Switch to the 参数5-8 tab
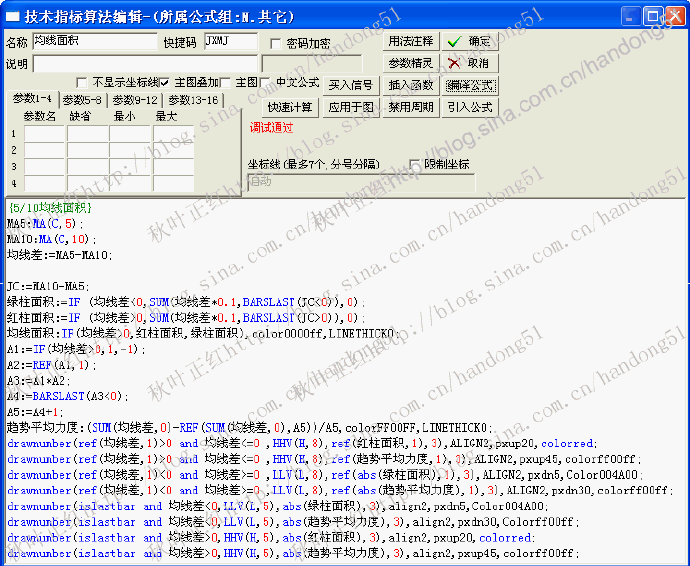Viewport: 690px width, 566px height. (82, 100)
